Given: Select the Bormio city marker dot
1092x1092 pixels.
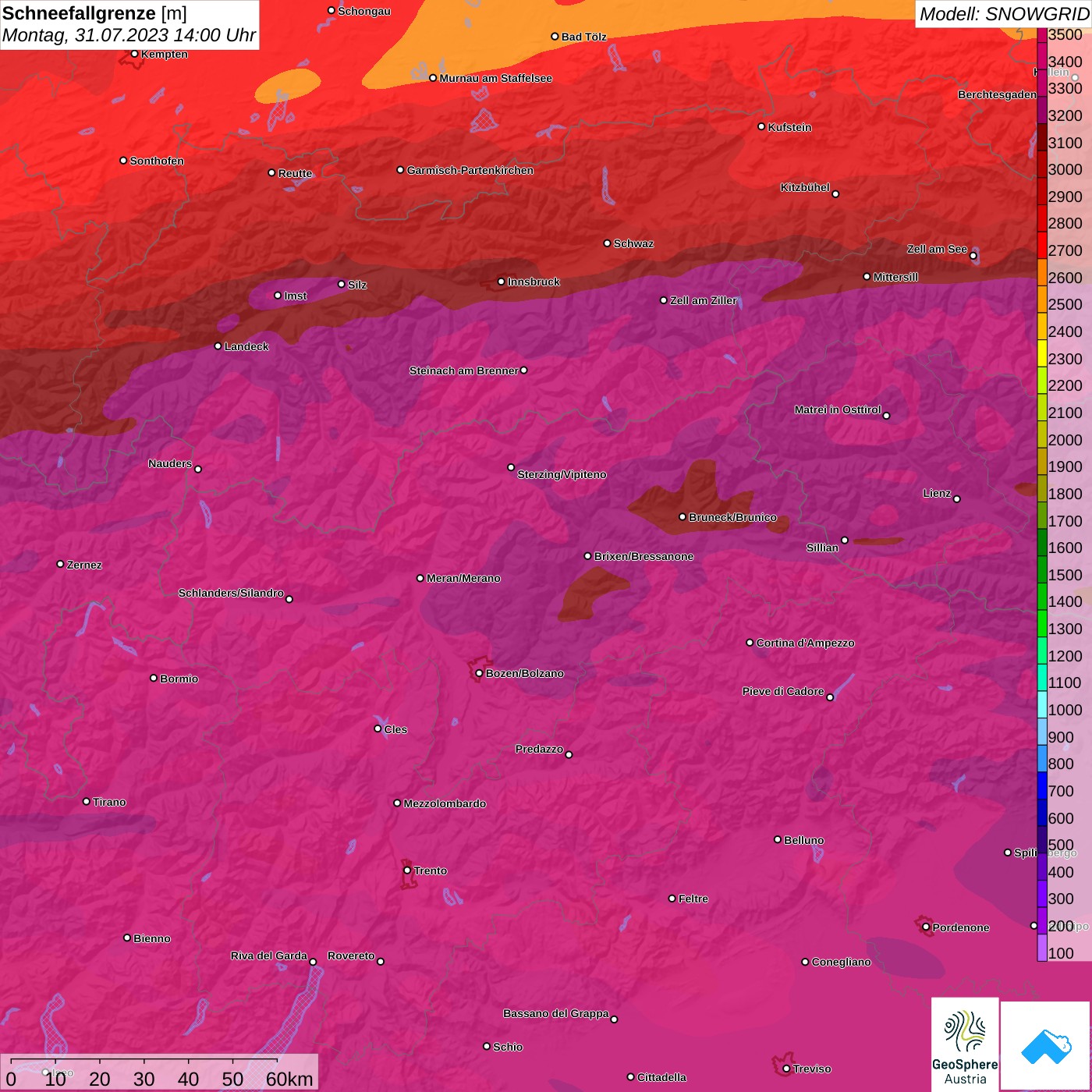Looking at the screenshot, I should pyautogui.click(x=154, y=678).
